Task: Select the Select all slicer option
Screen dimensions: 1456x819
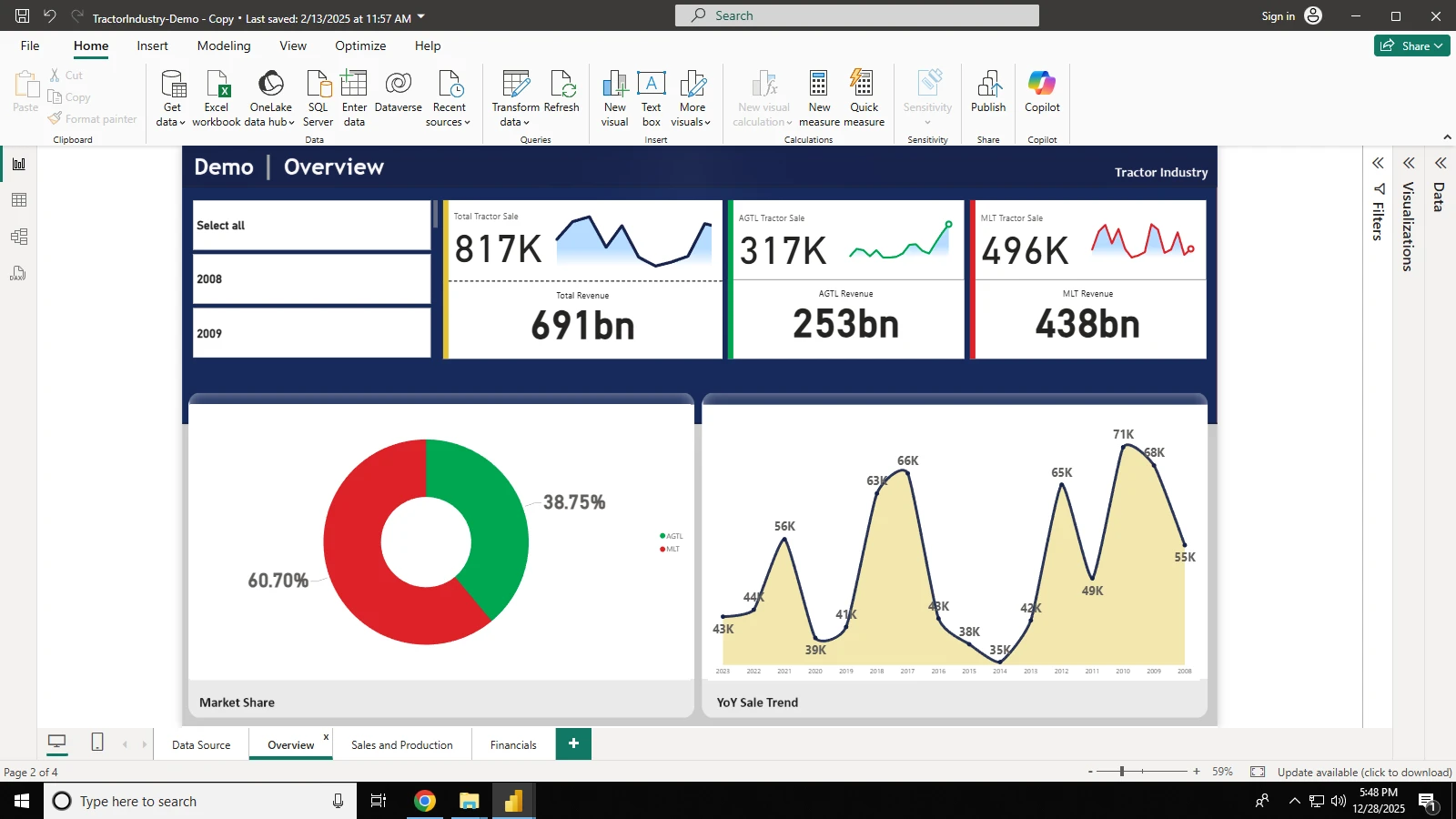Action: click(x=311, y=225)
